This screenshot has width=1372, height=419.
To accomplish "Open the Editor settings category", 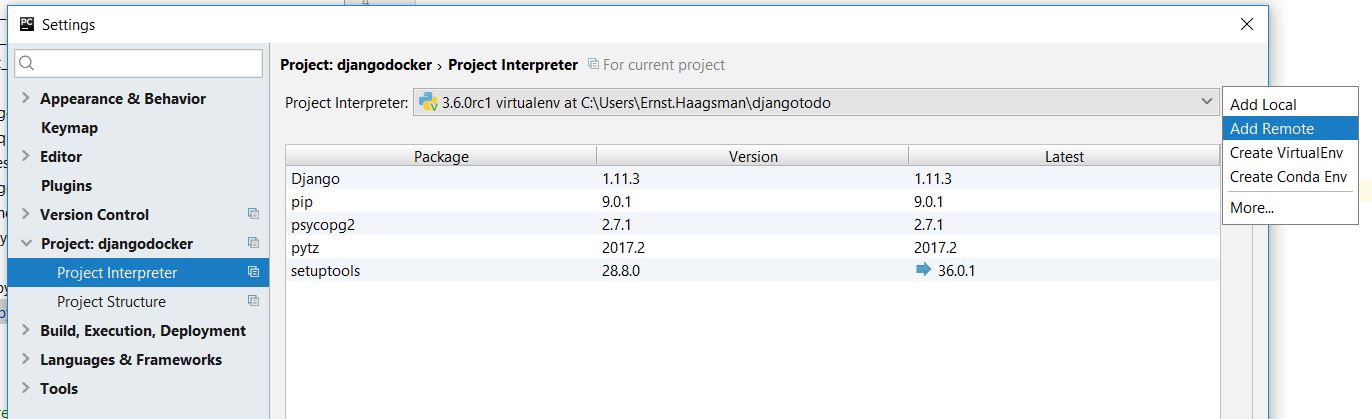I will pos(61,156).
